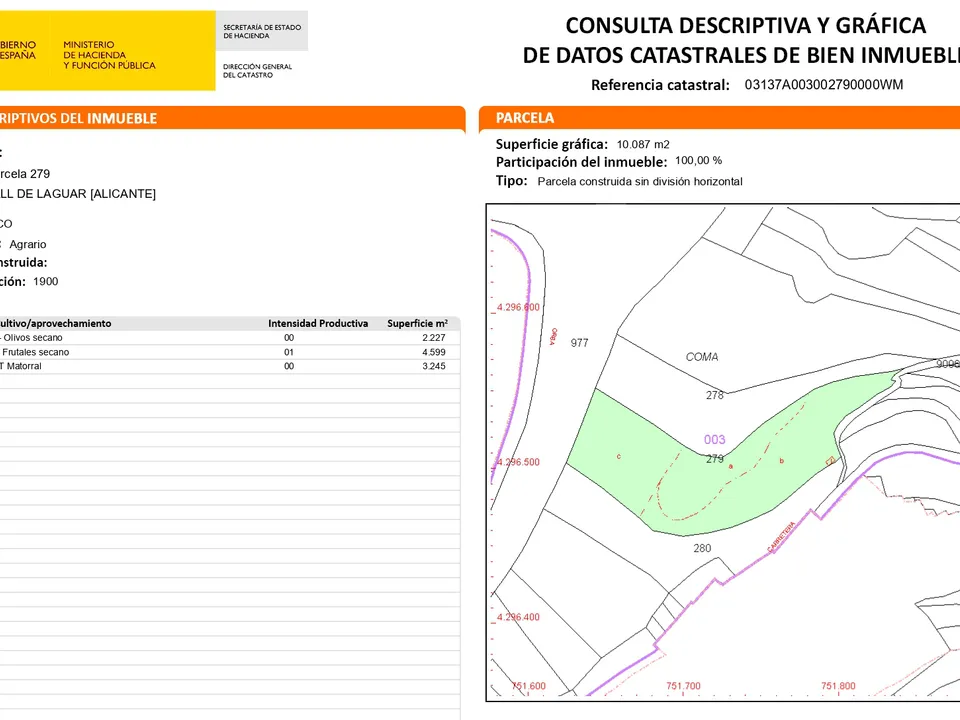Select the 10.087 m2 surface value
The image size is (960, 720).
pos(643,144)
